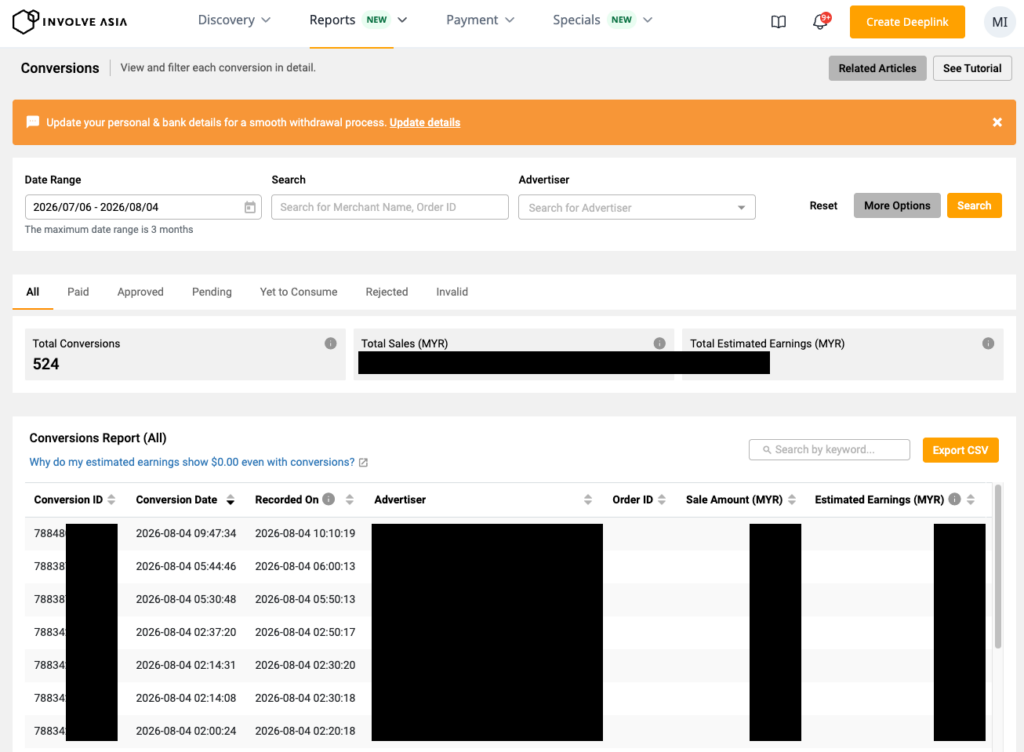Focus the Search by keyword field
1024x752 pixels.
pyautogui.click(x=829, y=450)
